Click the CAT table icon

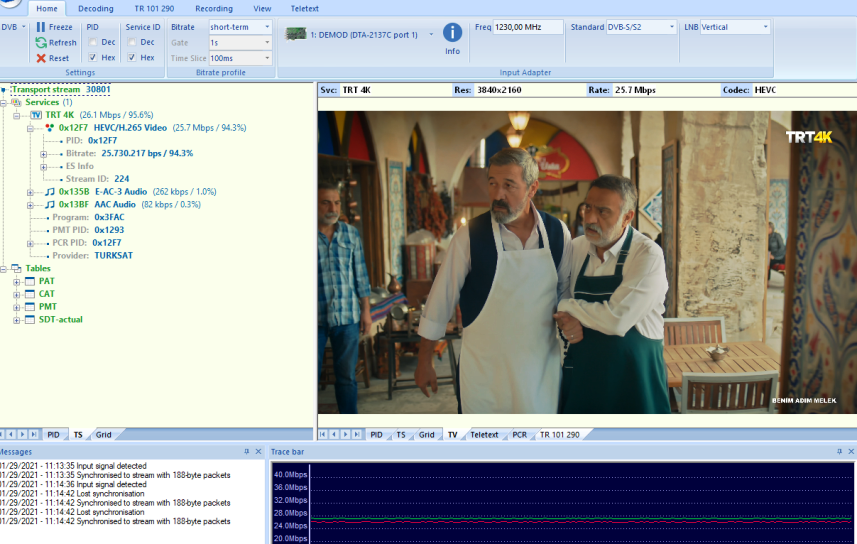coord(30,294)
